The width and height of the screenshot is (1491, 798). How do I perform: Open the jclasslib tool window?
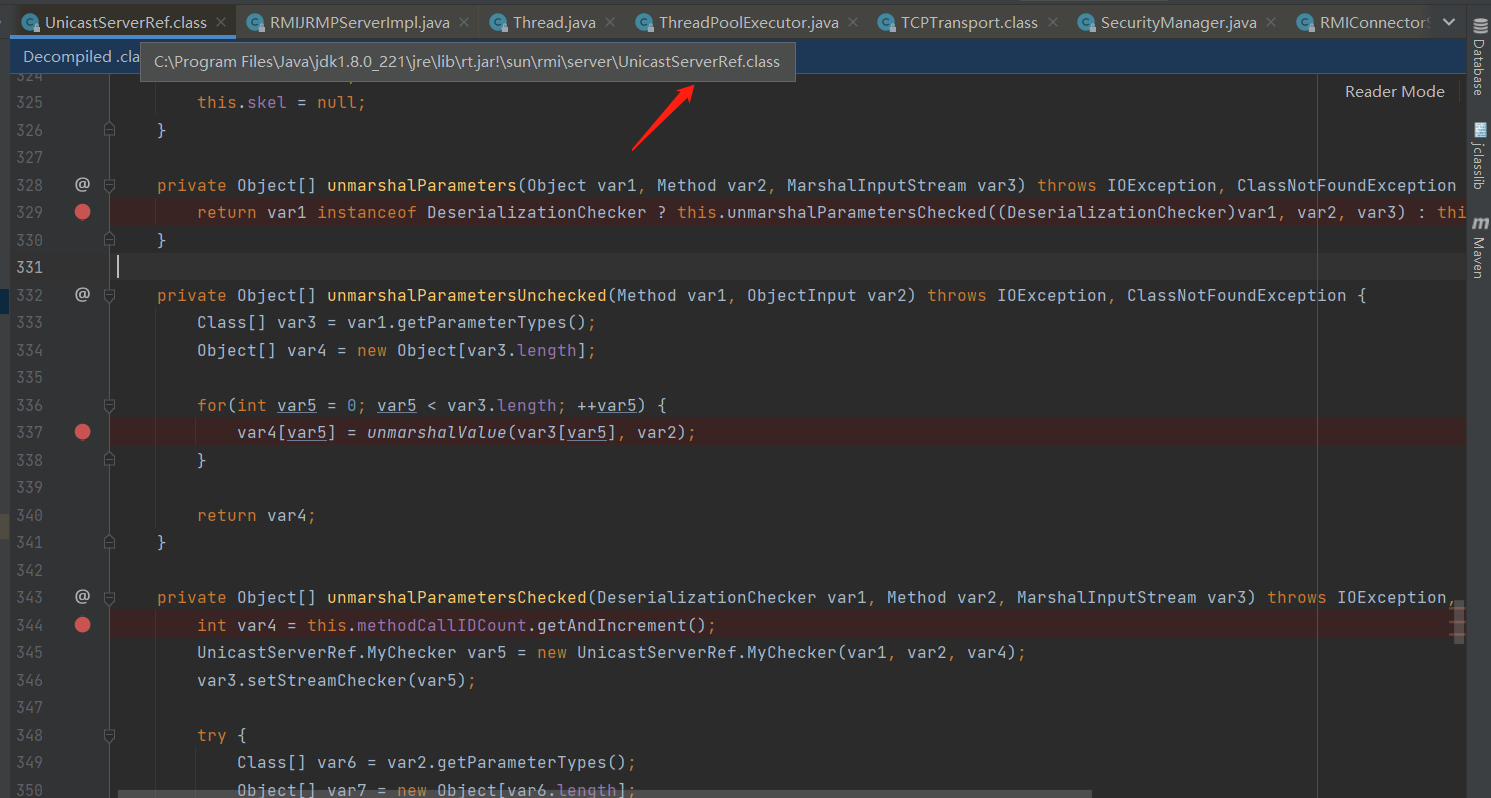pos(1478,158)
